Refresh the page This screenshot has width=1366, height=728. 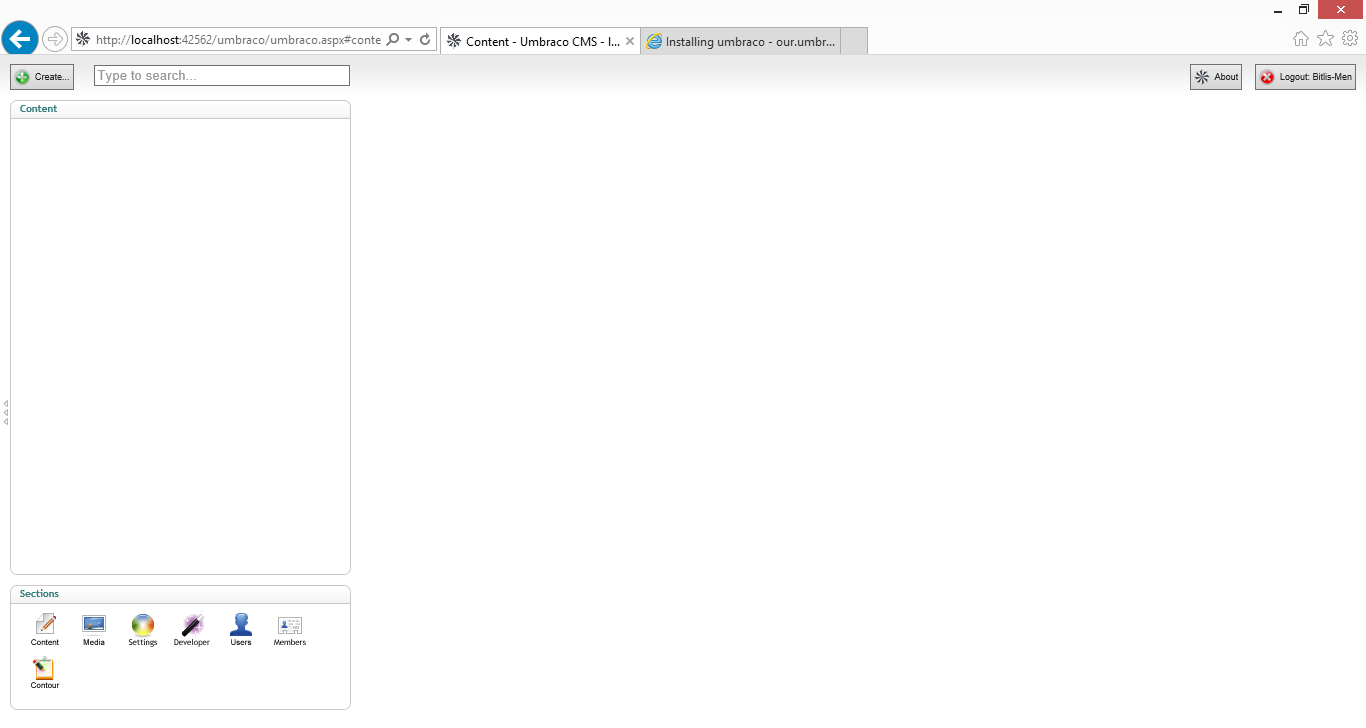coord(425,40)
